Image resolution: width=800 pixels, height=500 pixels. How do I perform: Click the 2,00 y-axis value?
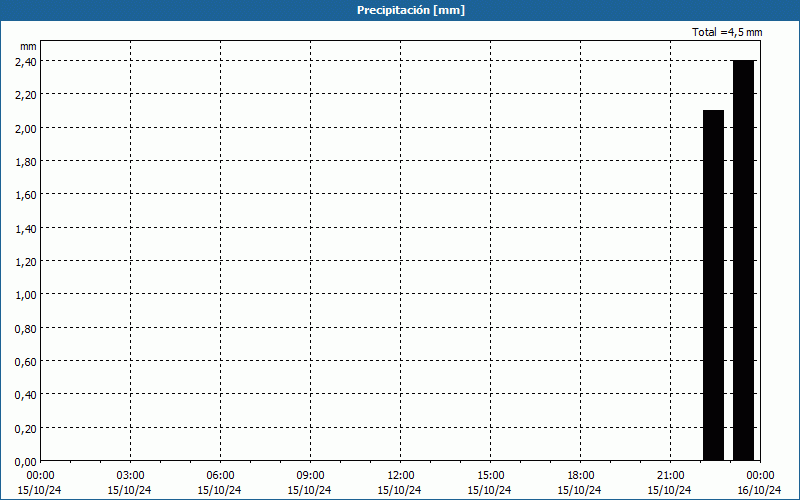26,129
